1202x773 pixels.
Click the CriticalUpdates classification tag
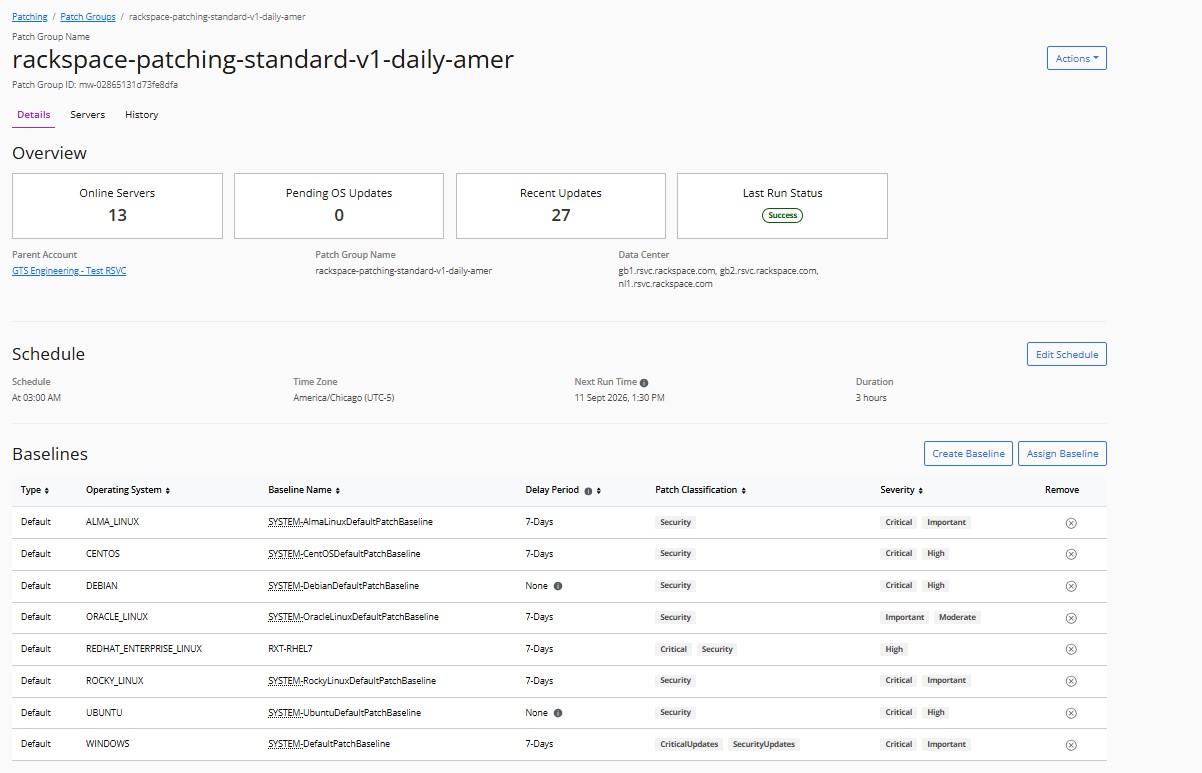coord(689,745)
